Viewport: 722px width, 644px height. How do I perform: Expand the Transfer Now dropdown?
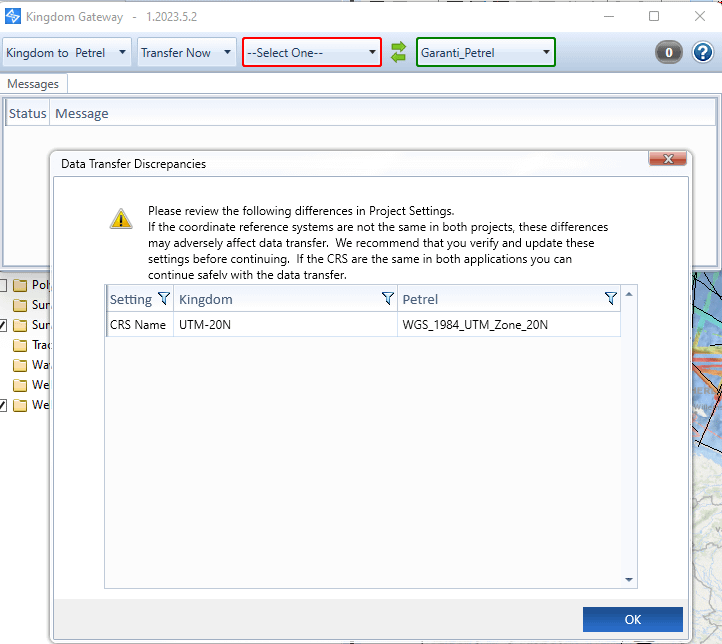click(x=186, y=53)
